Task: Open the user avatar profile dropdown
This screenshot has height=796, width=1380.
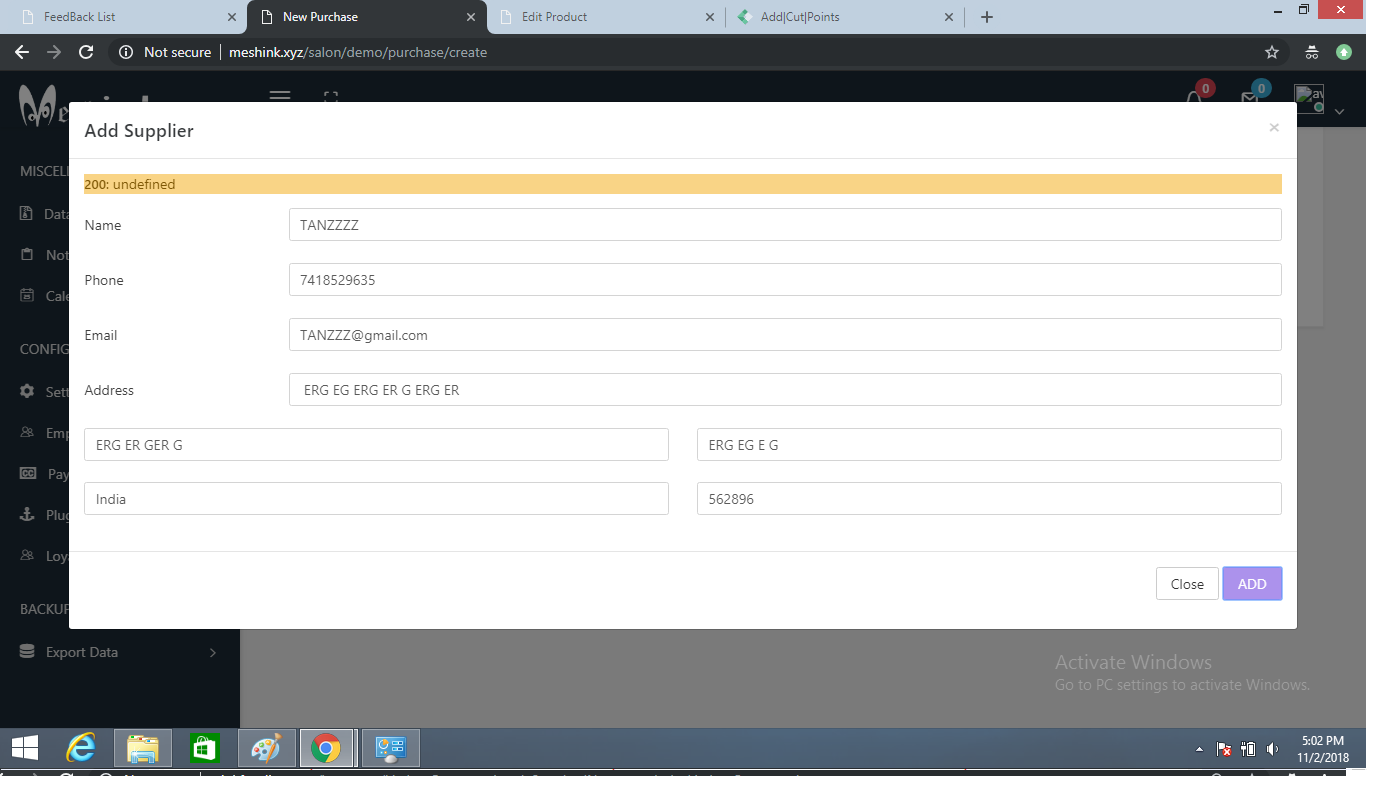Action: (x=1318, y=99)
